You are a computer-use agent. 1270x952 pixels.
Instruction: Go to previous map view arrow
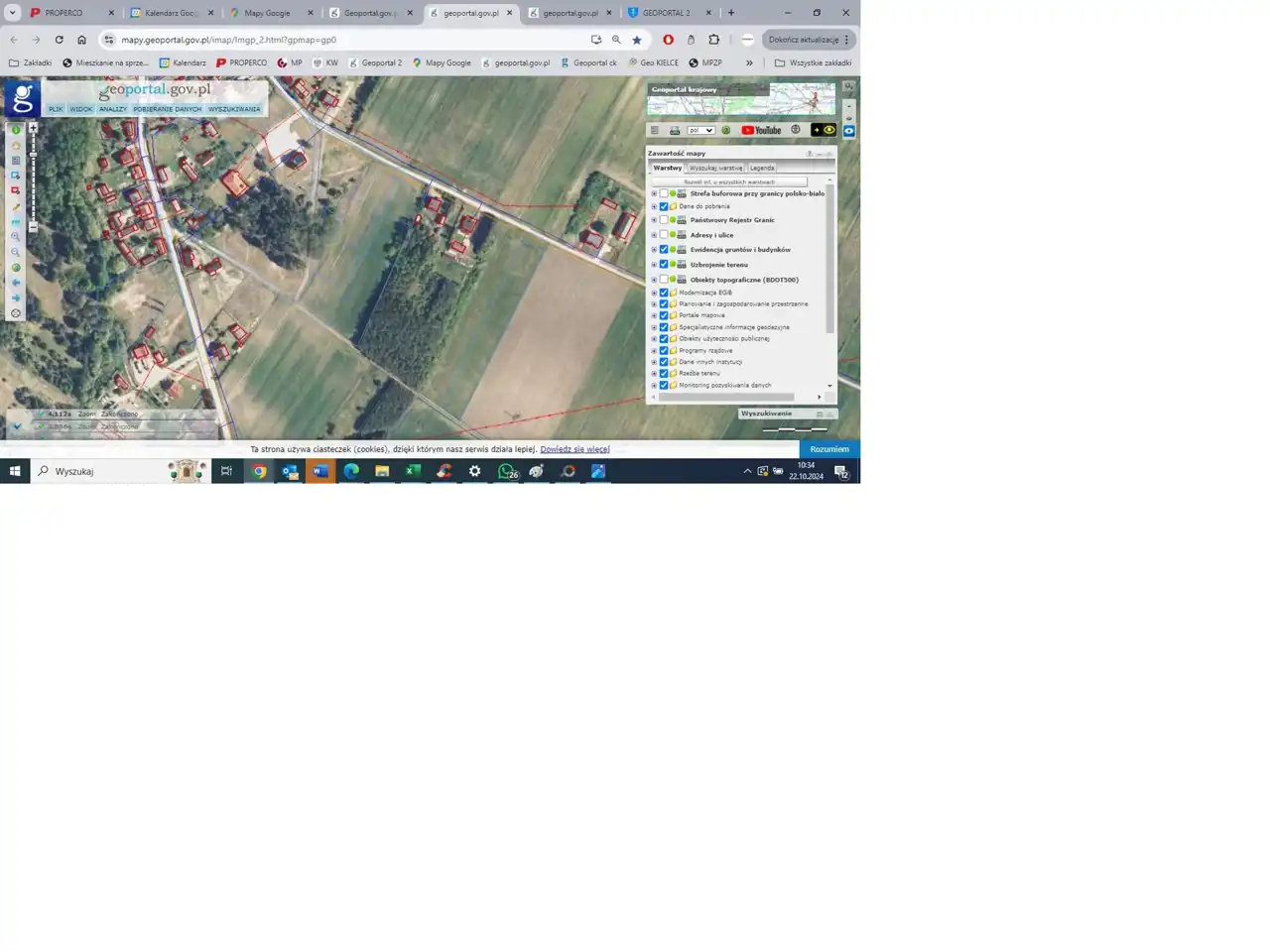click(15, 283)
